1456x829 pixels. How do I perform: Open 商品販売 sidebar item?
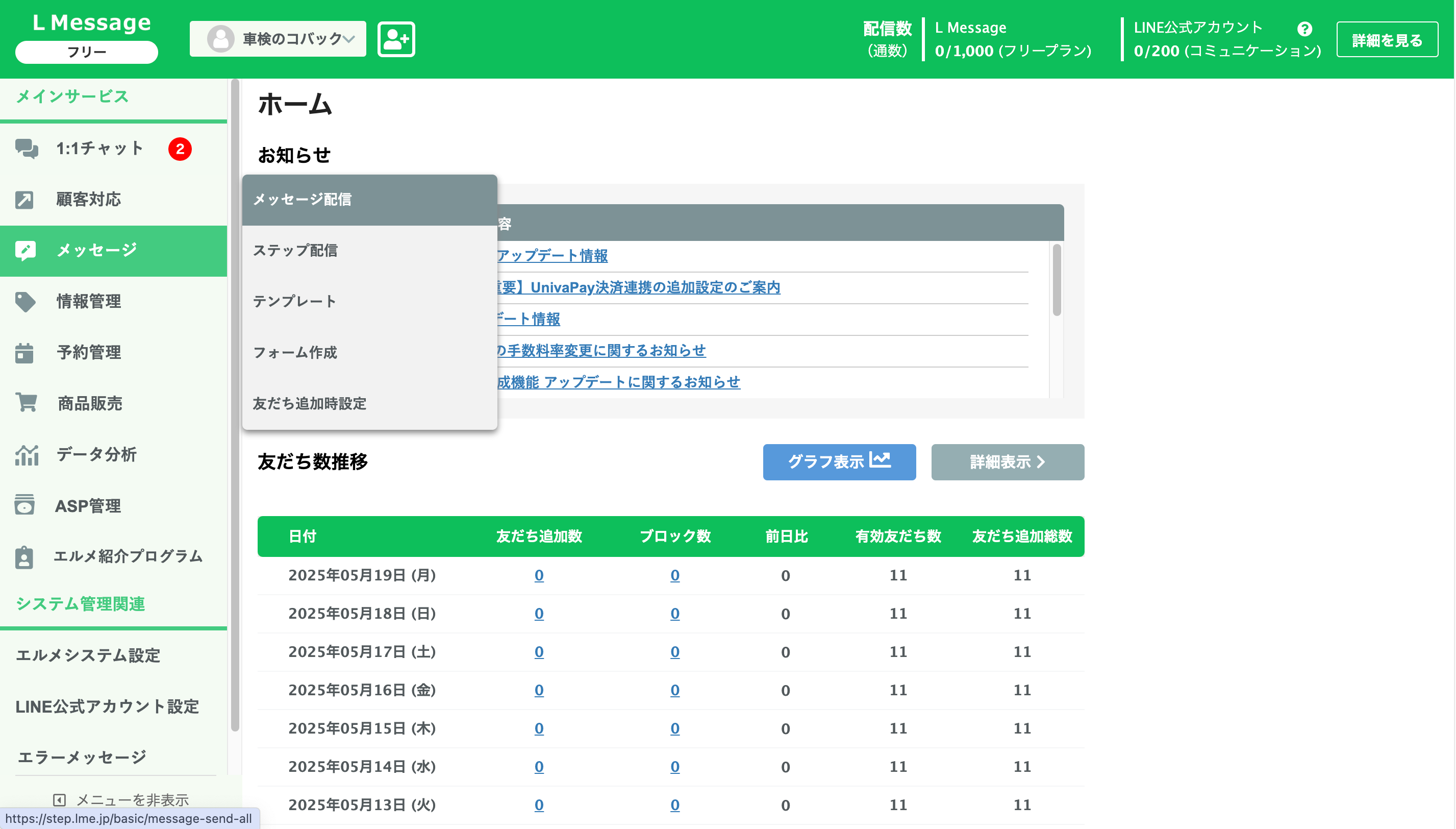114,404
